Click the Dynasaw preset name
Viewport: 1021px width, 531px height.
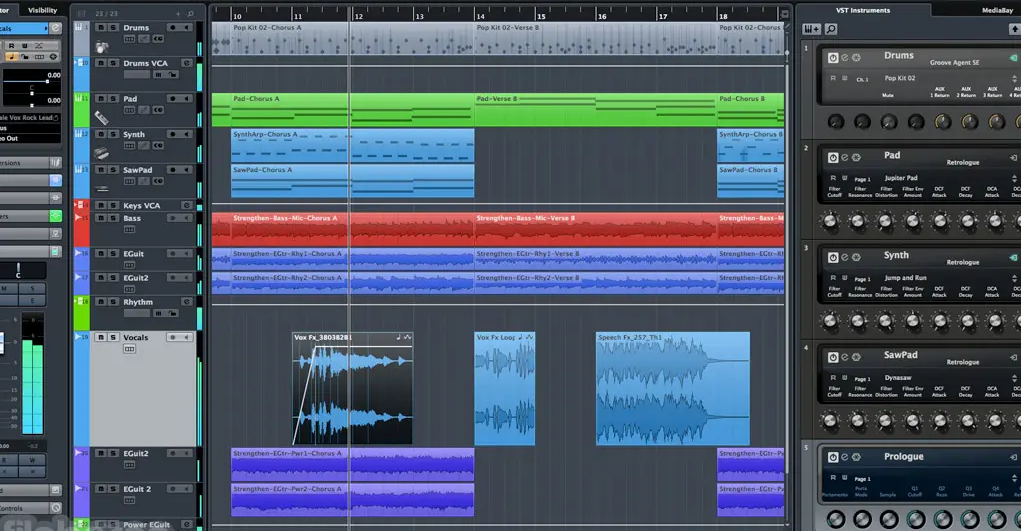click(x=898, y=377)
